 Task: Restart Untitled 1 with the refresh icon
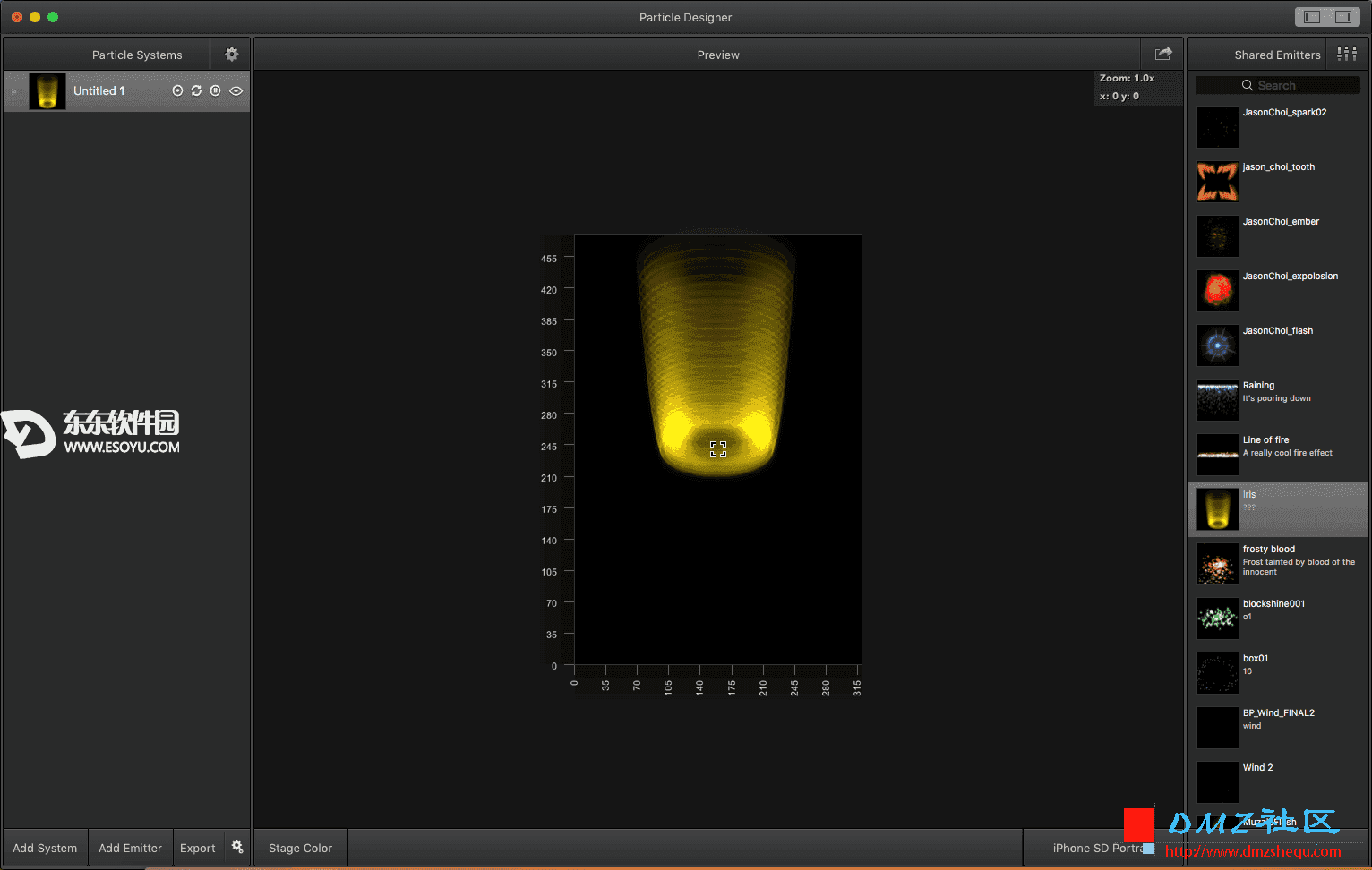(x=196, y=90)
